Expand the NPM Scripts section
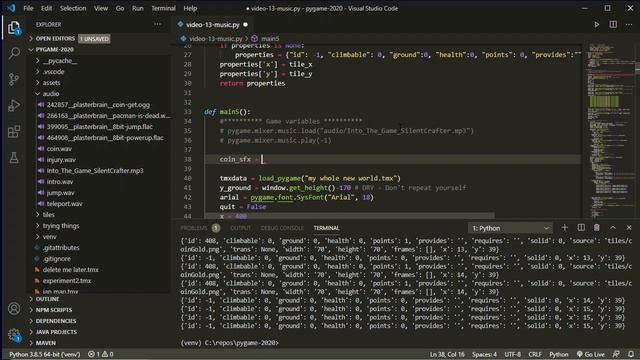640x360 pixels. (53, 310)
